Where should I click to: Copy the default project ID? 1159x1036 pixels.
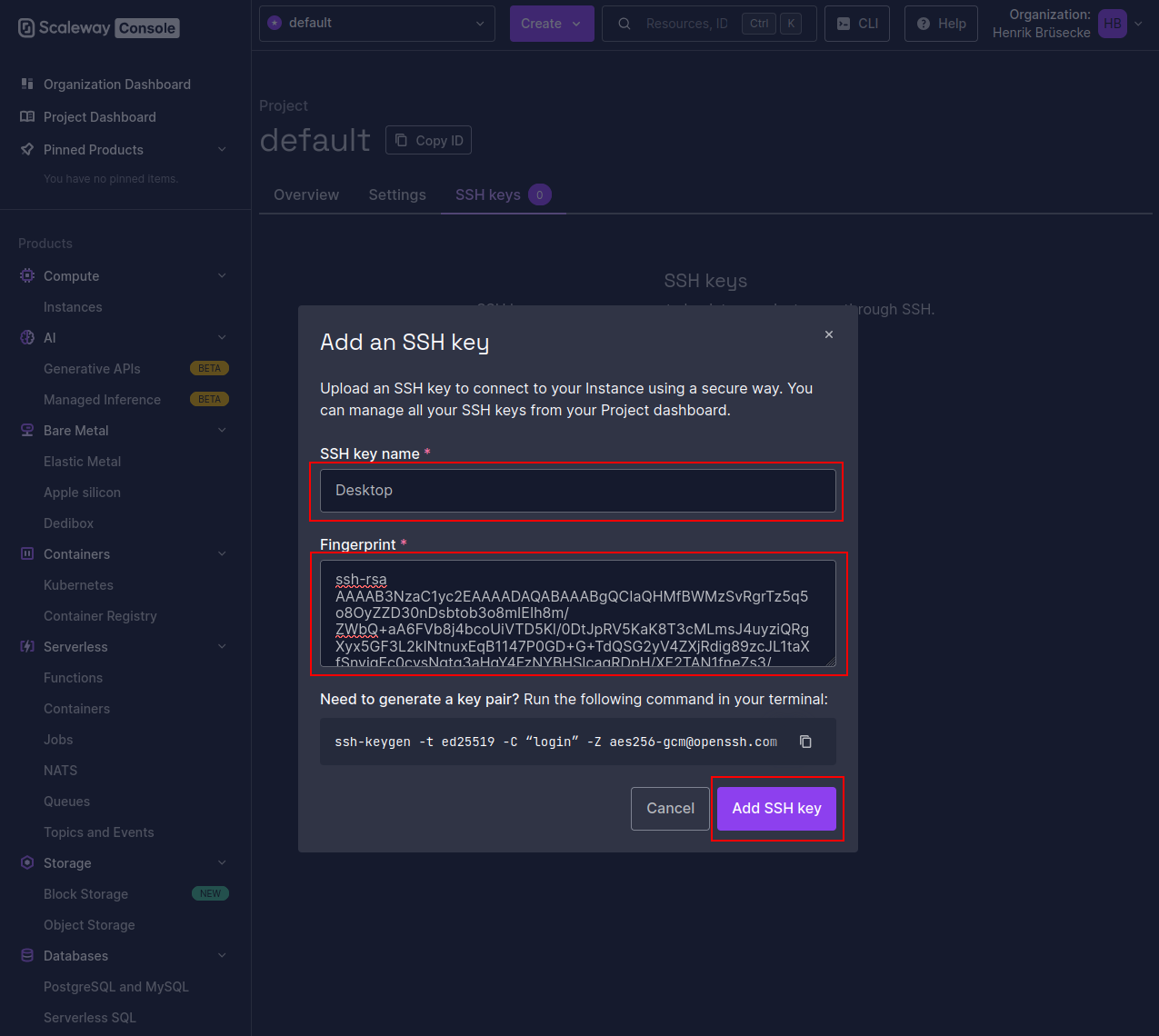pos(429,140)
